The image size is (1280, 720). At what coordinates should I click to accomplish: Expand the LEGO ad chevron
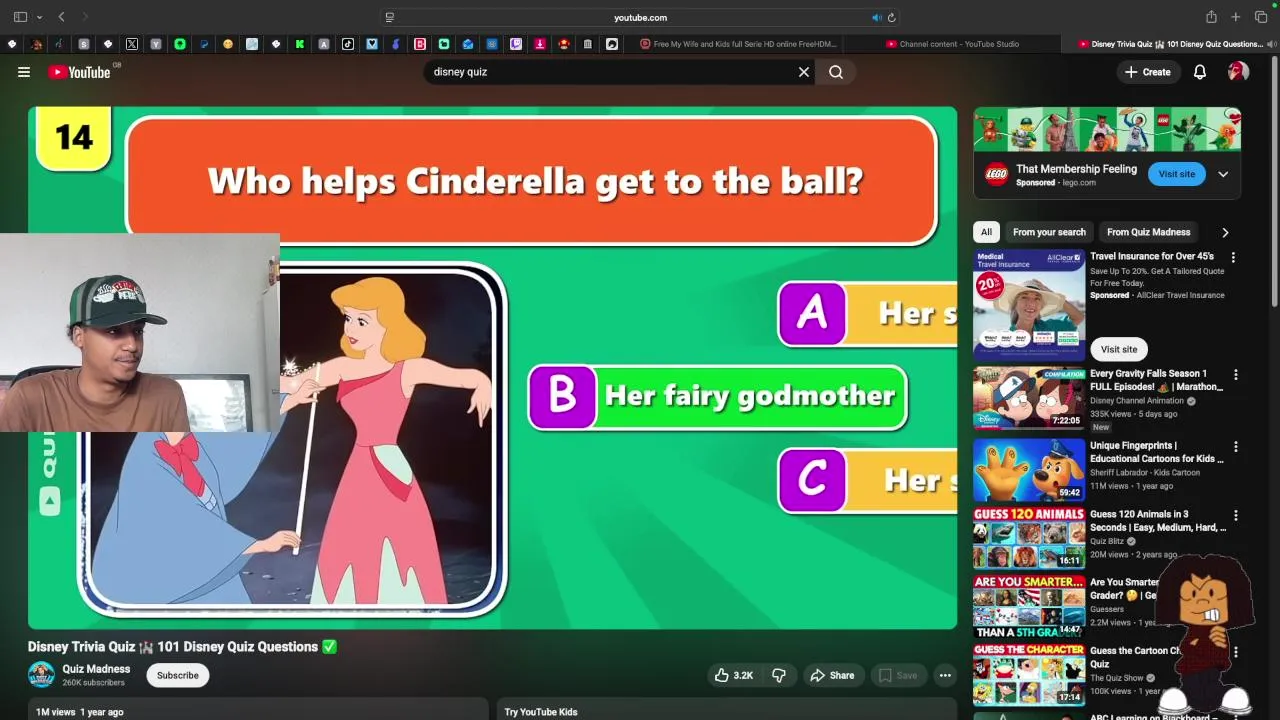pyautogui.click(x=1223, y=174)
